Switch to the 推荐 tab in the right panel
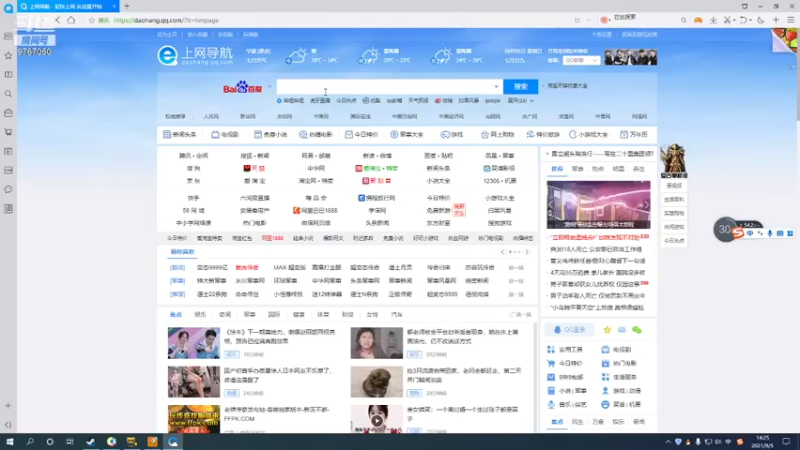The height and width of the screenshot is (450, 800). [557, 169]
